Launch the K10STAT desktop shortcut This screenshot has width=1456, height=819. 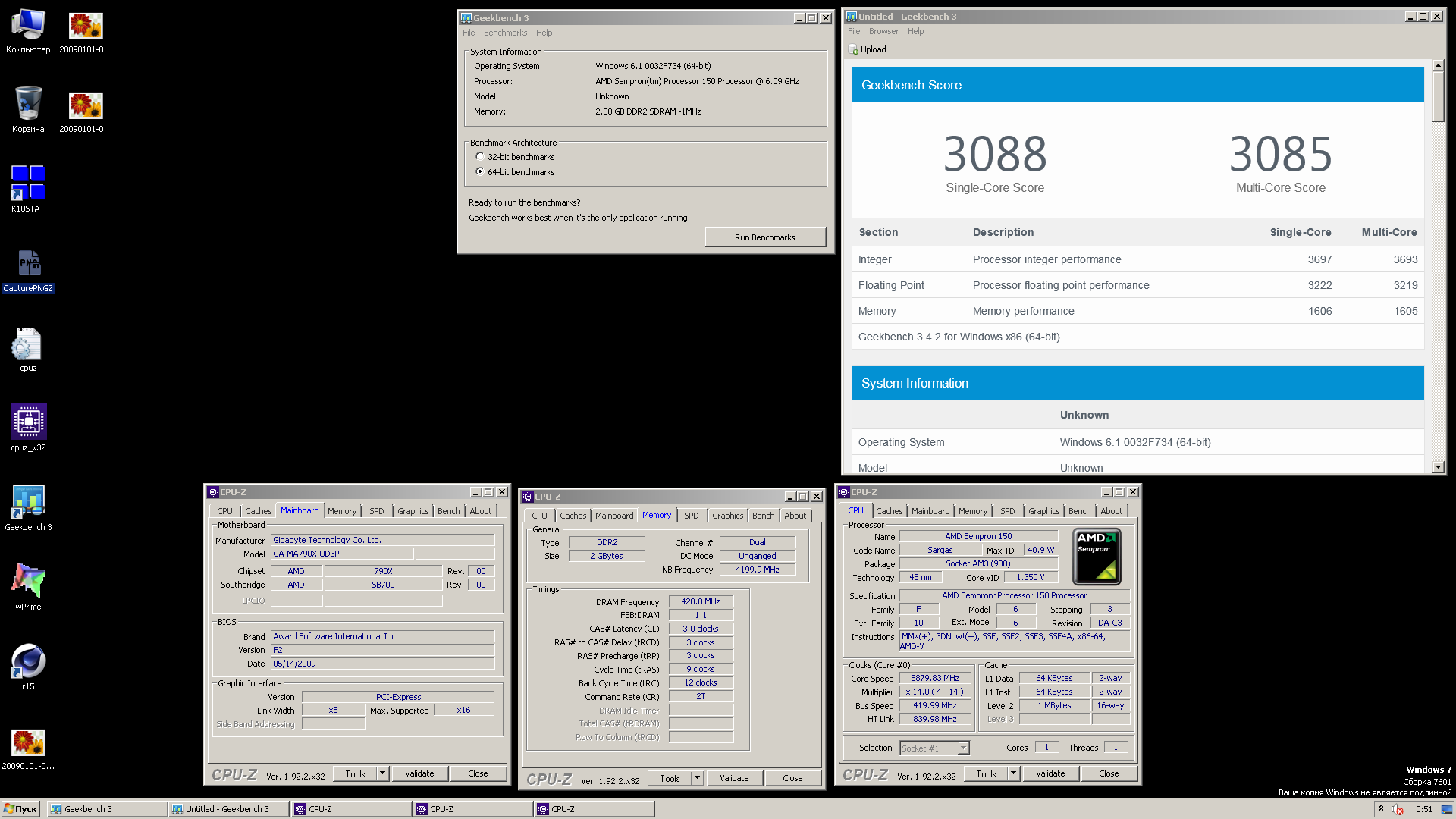click(28, 190)
